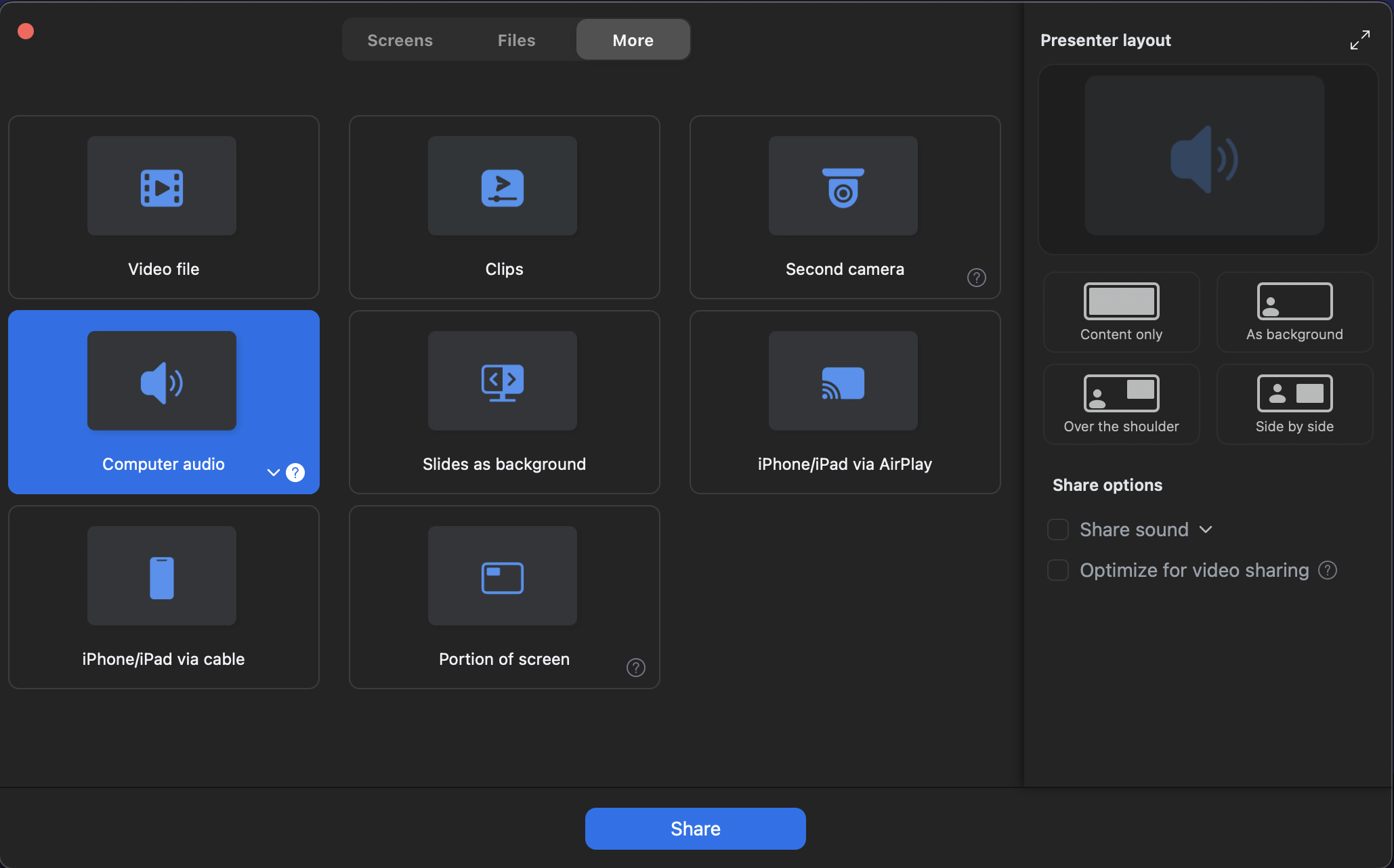The width and height of the screenshot is (1394, 868).
Task: Close the share window with red button
Action: pos(26,31)
